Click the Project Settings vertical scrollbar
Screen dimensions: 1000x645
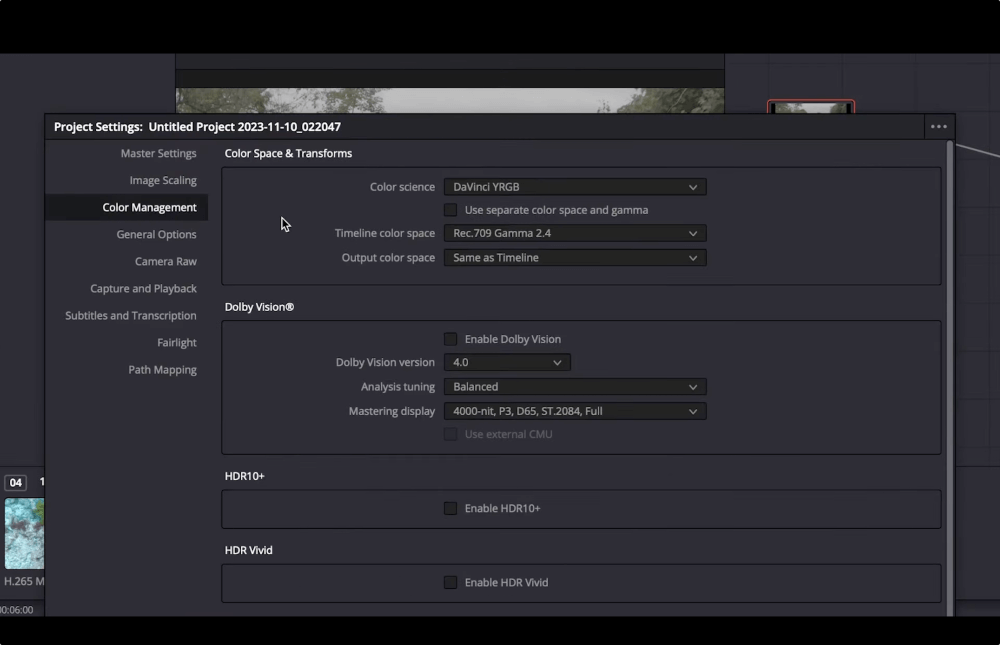click(950, 378)
